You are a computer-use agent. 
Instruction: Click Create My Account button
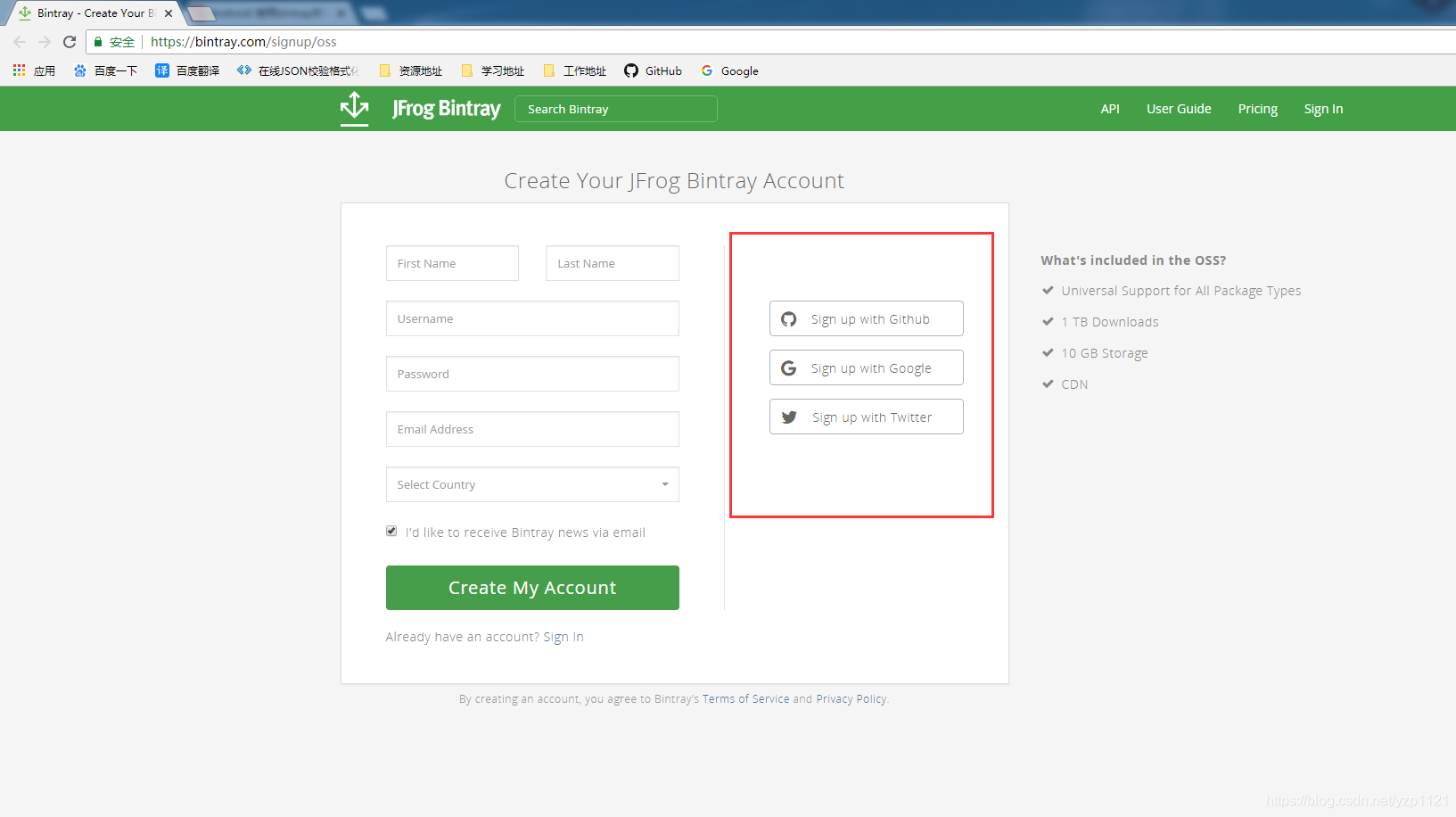(532, 588)
